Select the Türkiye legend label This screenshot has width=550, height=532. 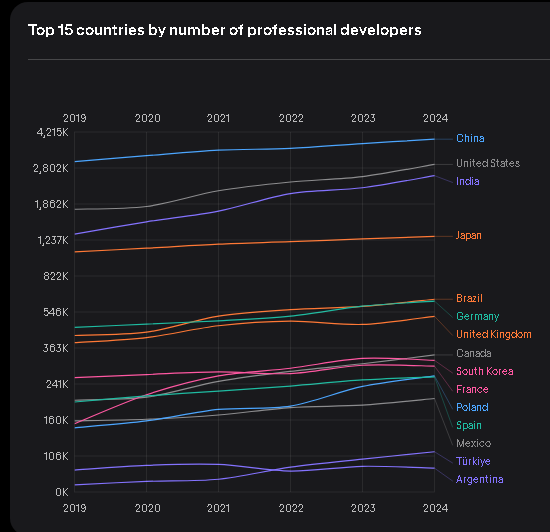pos(473,462)
